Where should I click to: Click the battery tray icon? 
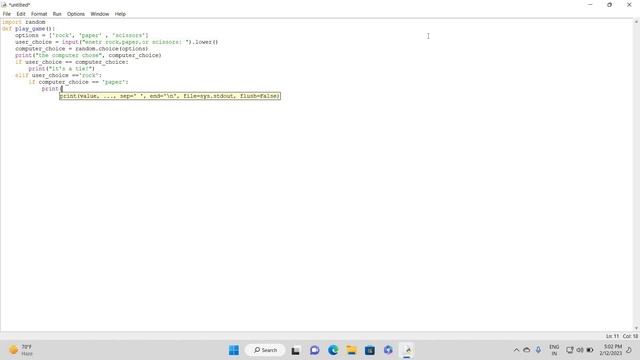point(590,350)
